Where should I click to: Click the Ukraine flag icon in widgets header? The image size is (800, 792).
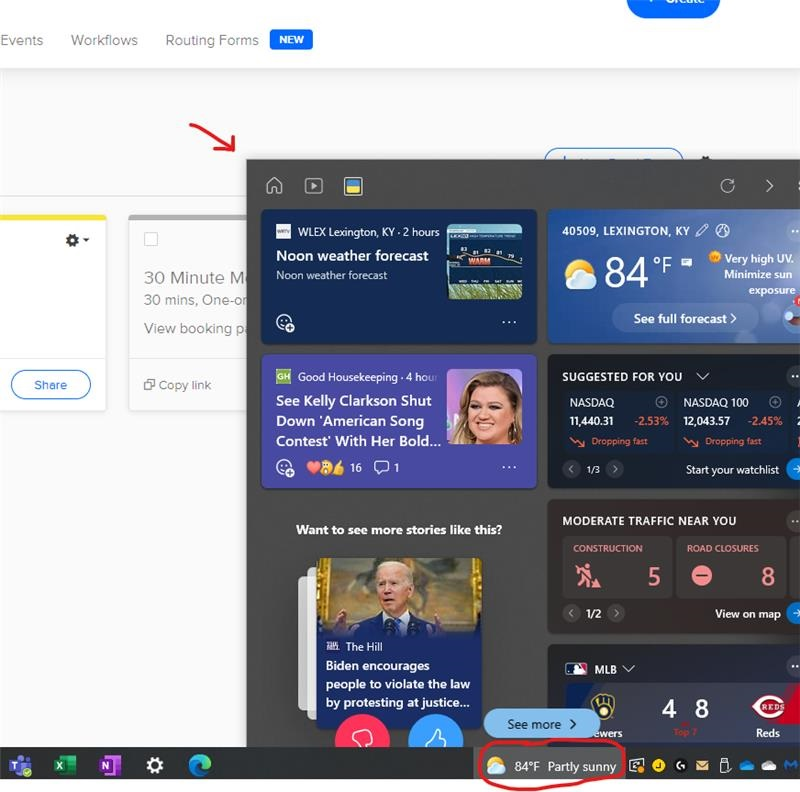pos(353,186)
